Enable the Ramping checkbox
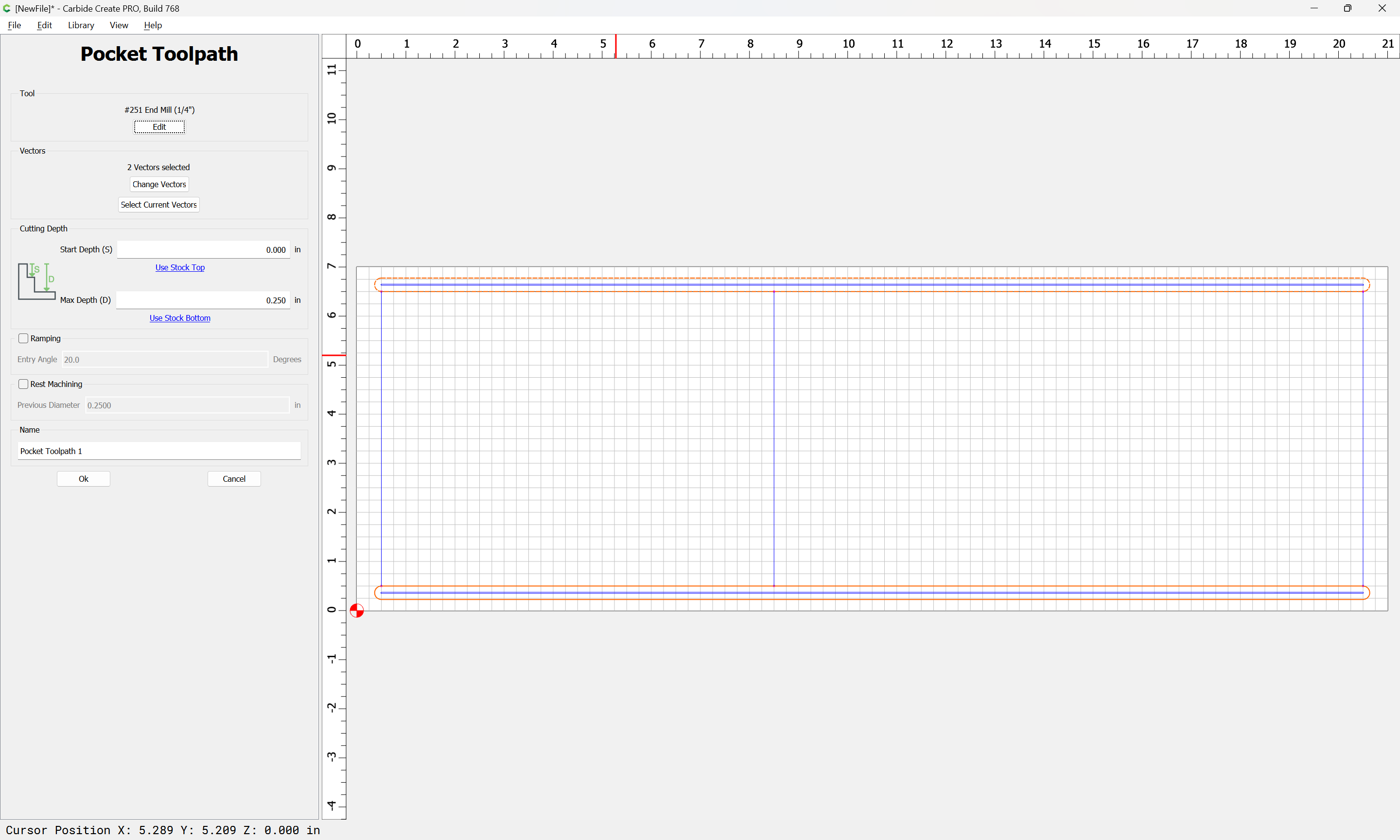The width and height of the screenshot is (1400, 840). [x=23, y=338]
